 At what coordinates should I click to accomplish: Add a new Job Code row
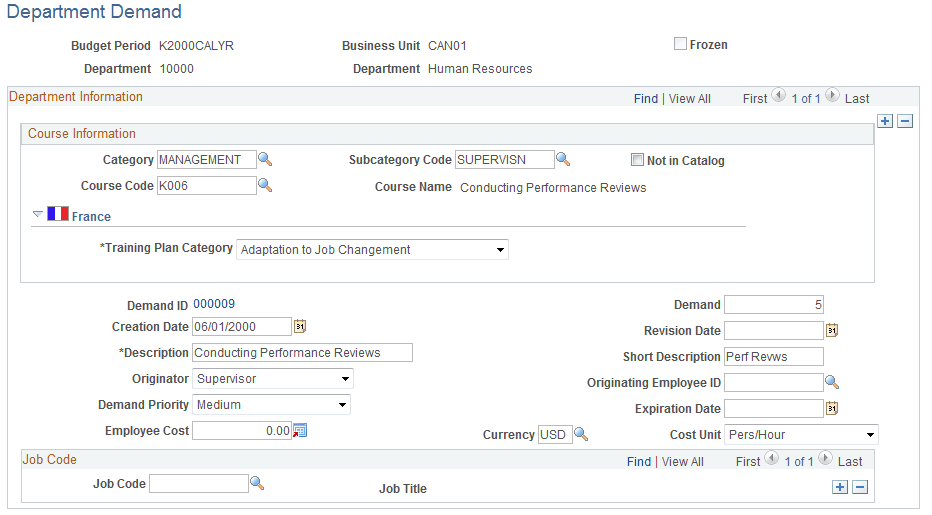click(840, 487)
